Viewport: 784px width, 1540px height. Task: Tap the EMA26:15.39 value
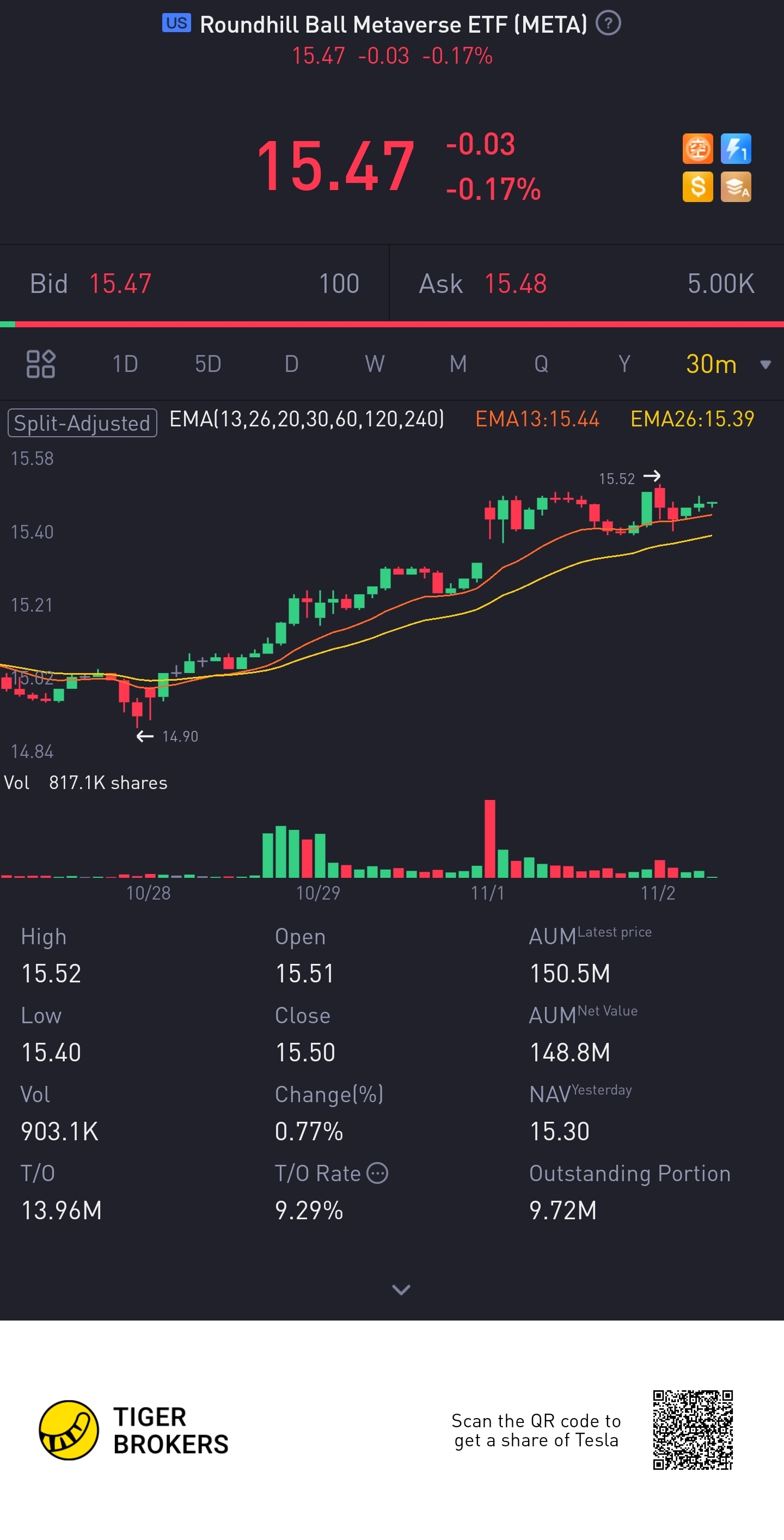693,419
